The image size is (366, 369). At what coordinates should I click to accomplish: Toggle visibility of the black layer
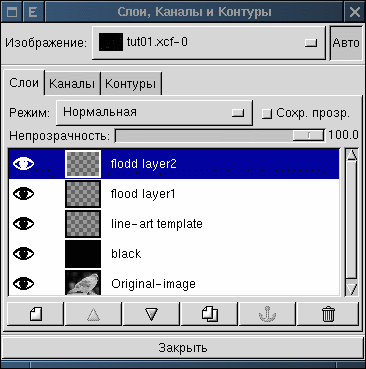click(23, 254)
